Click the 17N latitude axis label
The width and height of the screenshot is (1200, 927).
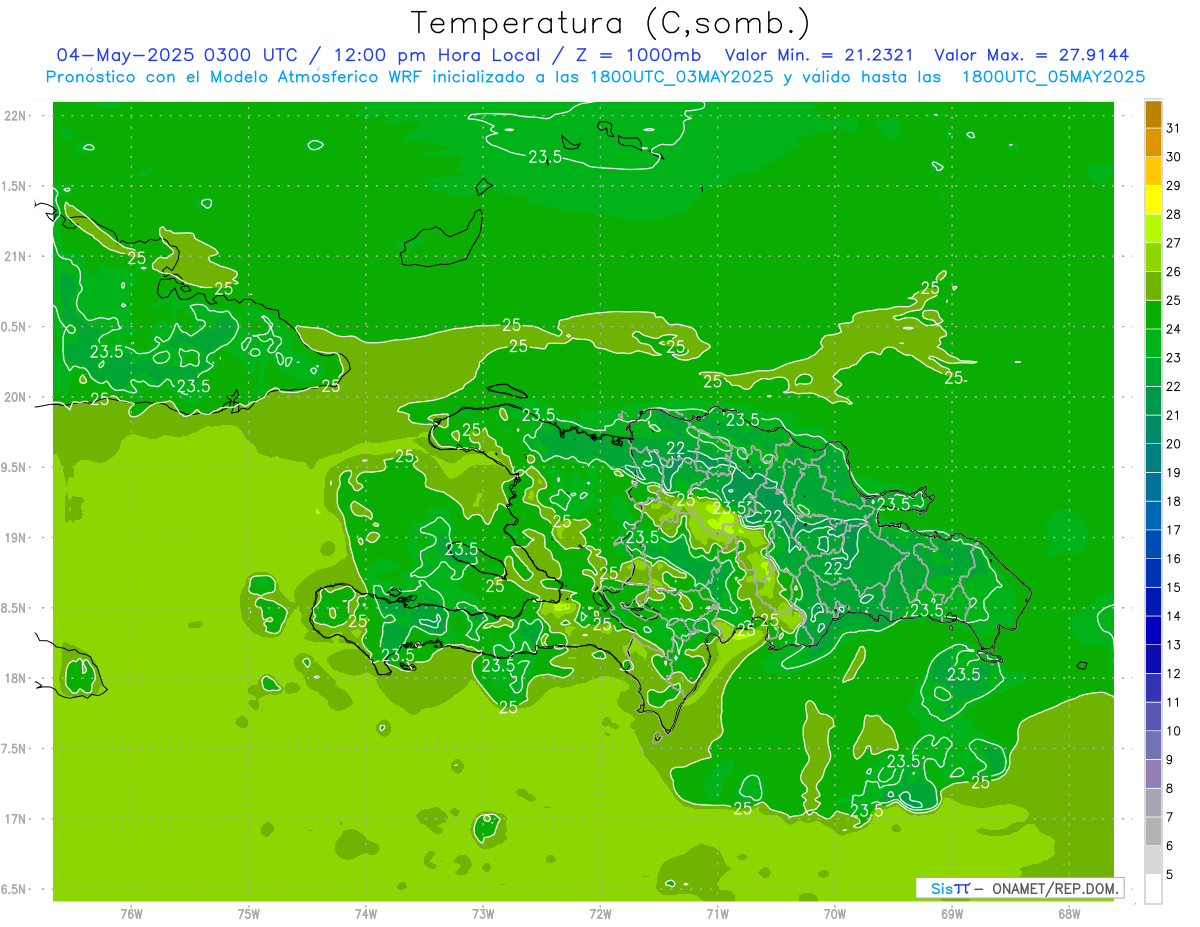click(16, 819)
